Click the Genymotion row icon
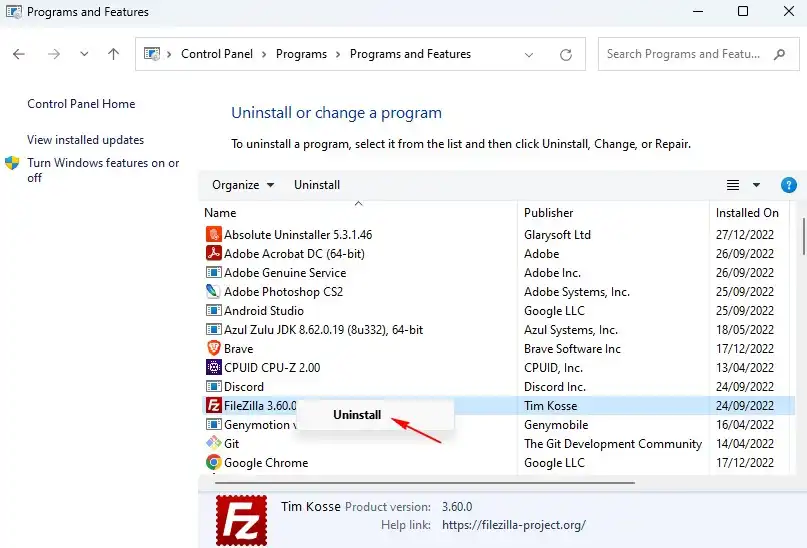 (x=214, y=425)
